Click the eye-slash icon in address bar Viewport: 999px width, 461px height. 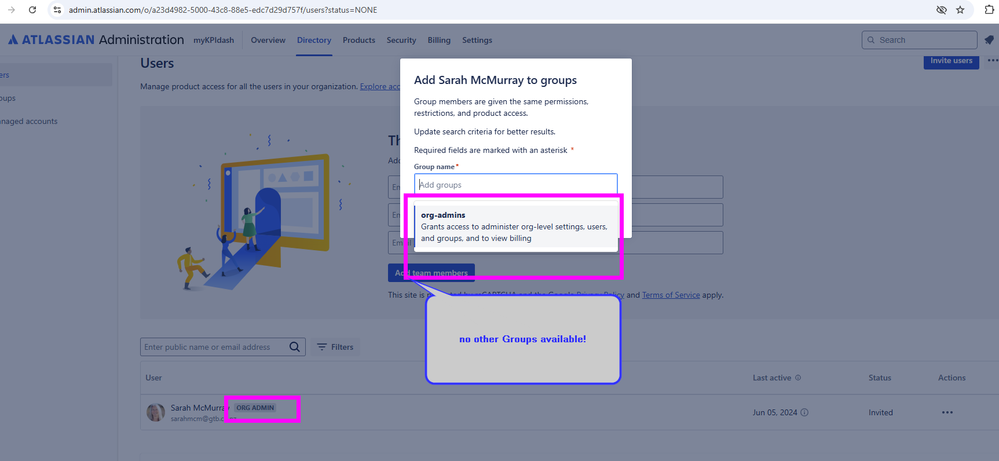(x=941, y=10)
